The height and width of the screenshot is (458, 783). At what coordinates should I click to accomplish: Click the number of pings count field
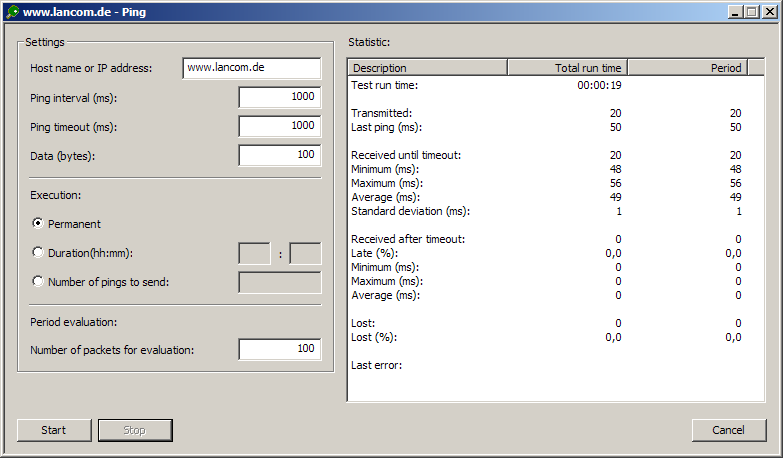tap(279, 282)
